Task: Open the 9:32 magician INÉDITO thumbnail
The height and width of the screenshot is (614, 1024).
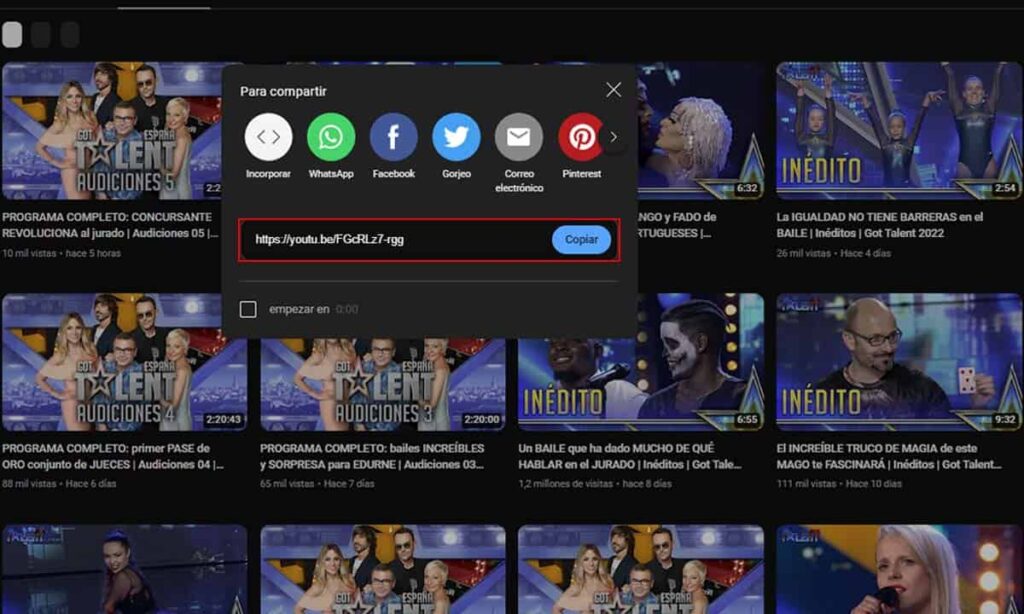Action: tap(899, 361)
